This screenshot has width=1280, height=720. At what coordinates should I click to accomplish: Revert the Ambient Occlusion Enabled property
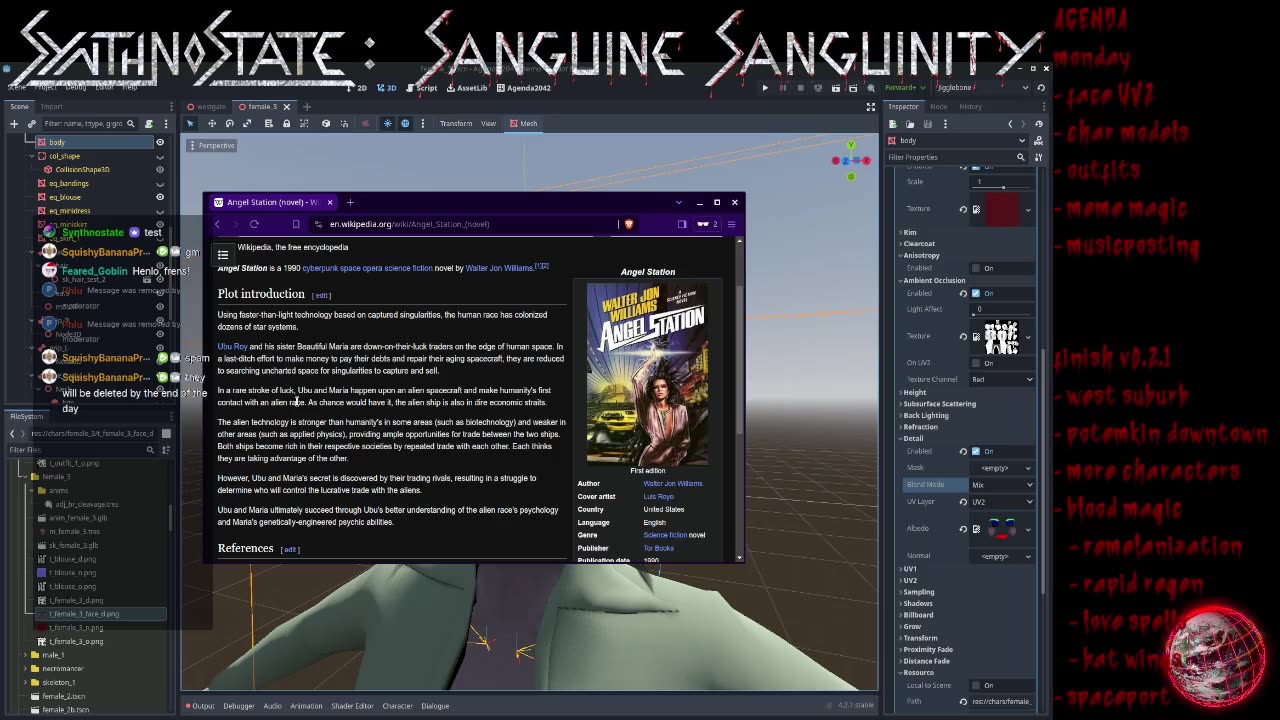[x=963, y=293]
